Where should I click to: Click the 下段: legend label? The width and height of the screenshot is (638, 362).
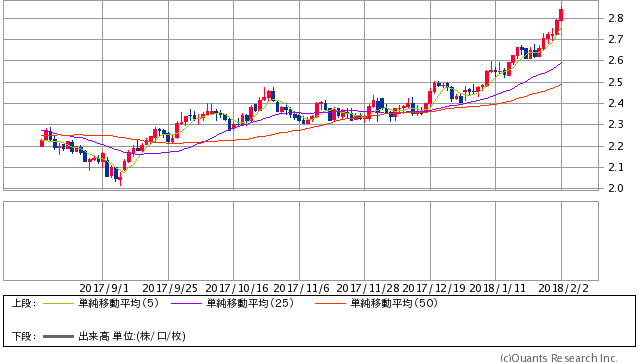click(x=24, y=336)
